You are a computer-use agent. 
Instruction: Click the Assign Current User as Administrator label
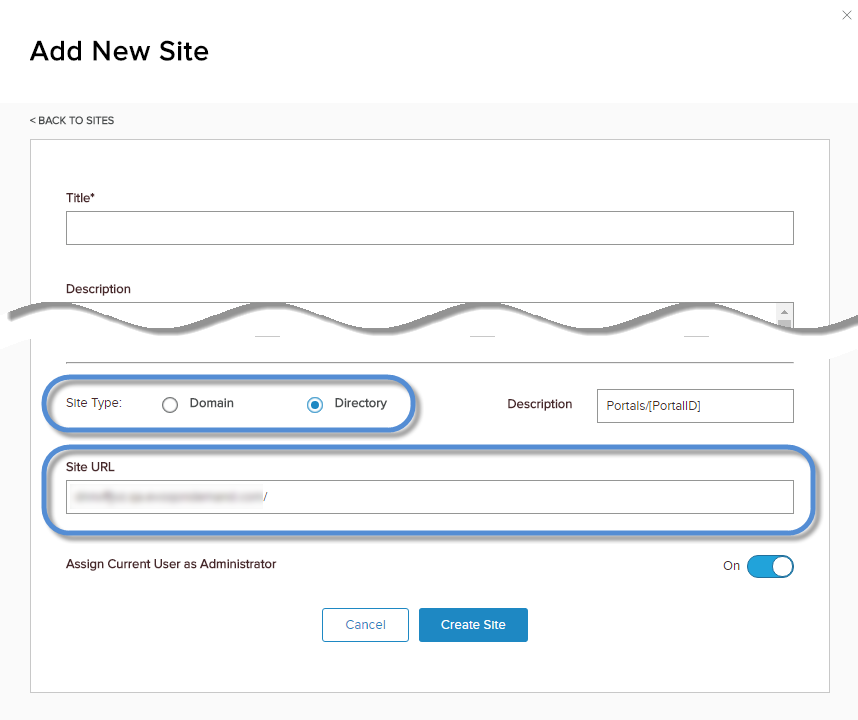point(171,564)
